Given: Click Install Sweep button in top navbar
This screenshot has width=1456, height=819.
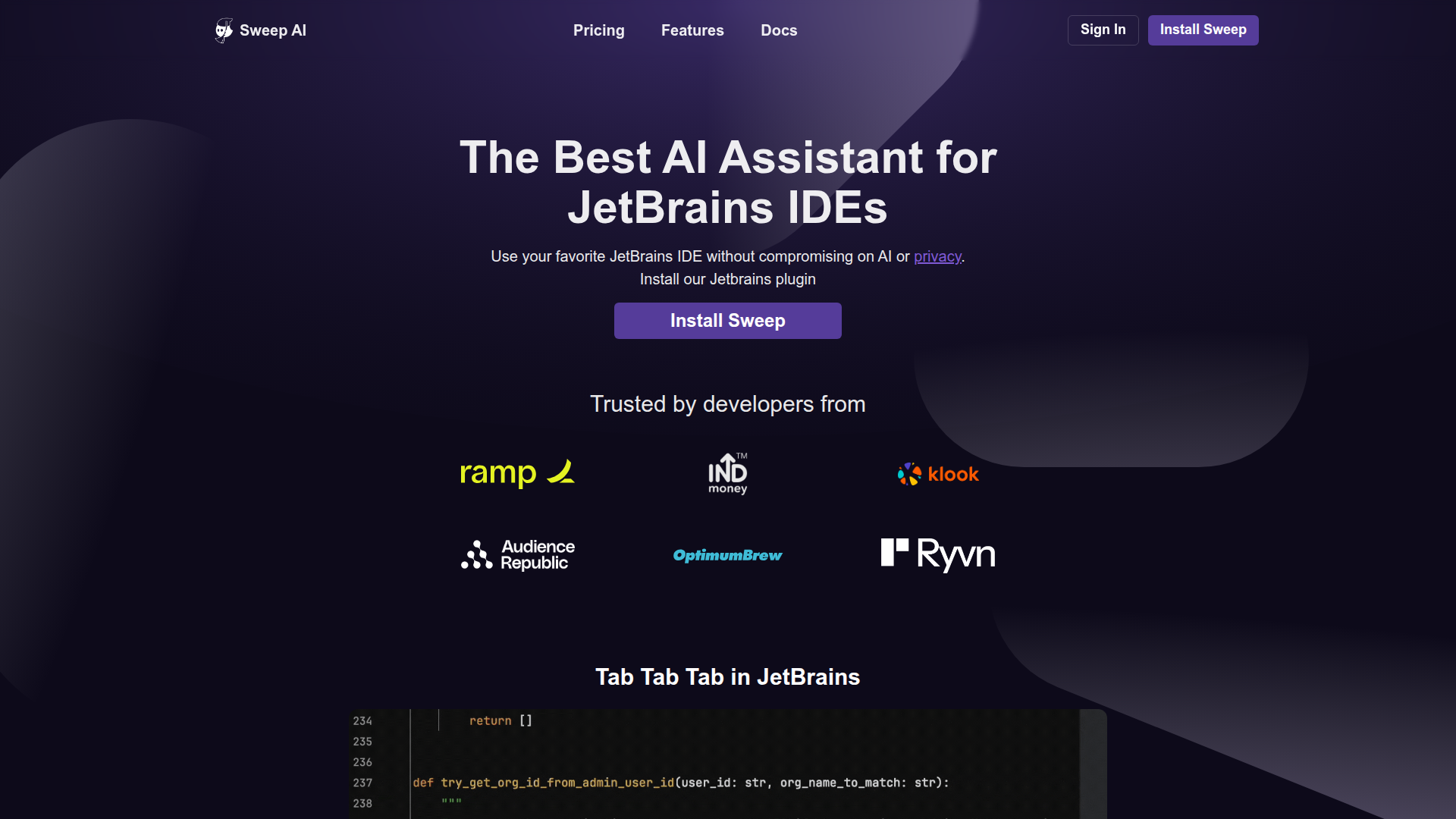Looking at the screenshot, I should tap(1203, 30).
